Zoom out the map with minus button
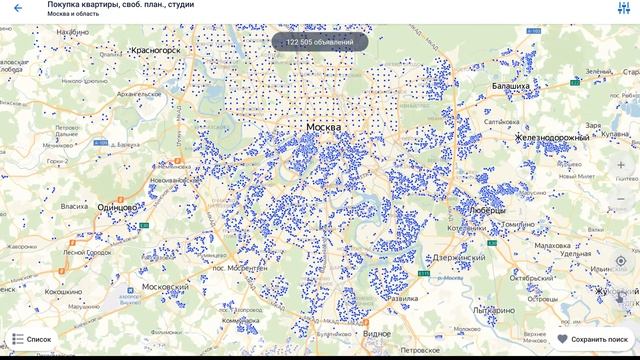Viewport: 640px width, 360px height. click(x=621, y=199)
